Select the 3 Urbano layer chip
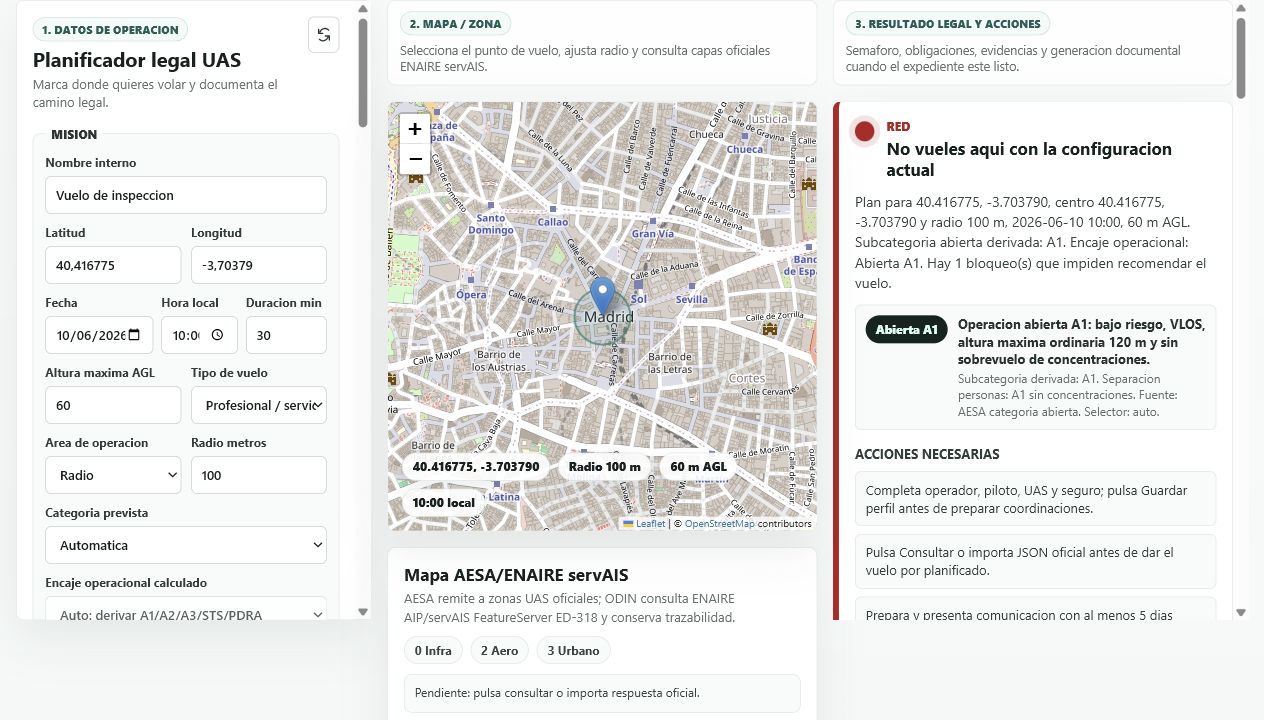This screenshot has width=1264, height=720. [x=573, y=651]
